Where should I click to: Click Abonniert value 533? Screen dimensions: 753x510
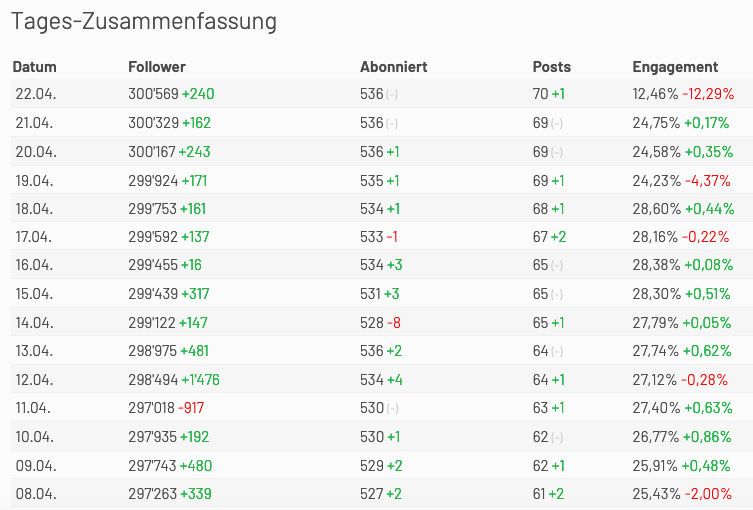pyautogui.click(x=372, y=237)
